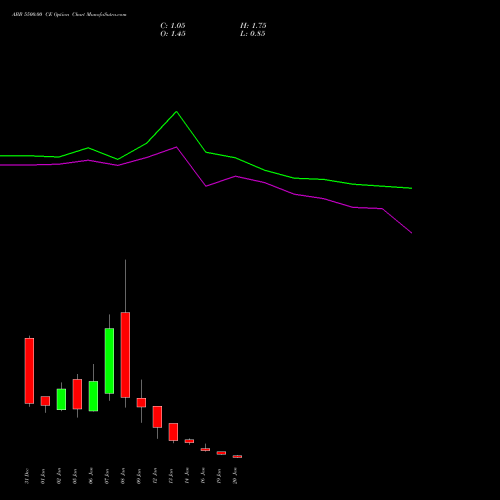The height and width of the screenshot is (500, 500).
Task: Click the '09 Jan' date label
Action: [x=139, y=476]
